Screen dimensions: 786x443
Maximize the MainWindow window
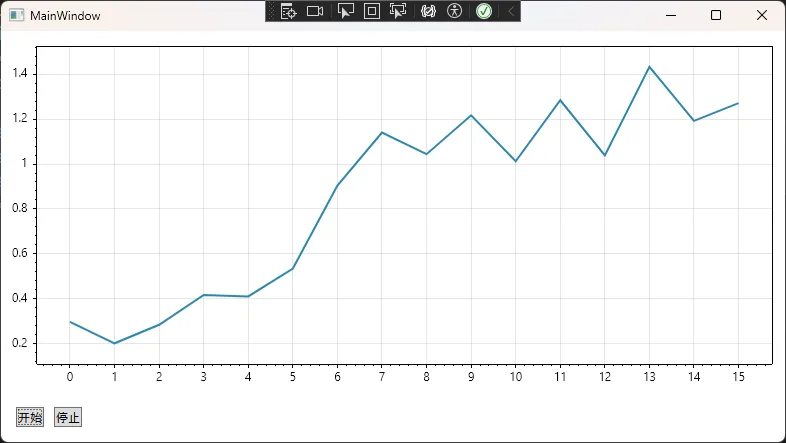(x=716, y=15)
